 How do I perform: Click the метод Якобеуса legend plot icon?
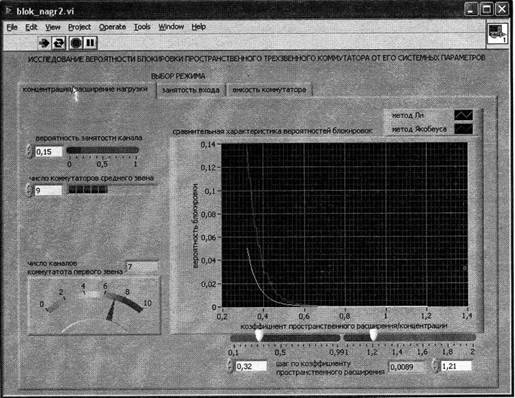[x=463, y=129]
